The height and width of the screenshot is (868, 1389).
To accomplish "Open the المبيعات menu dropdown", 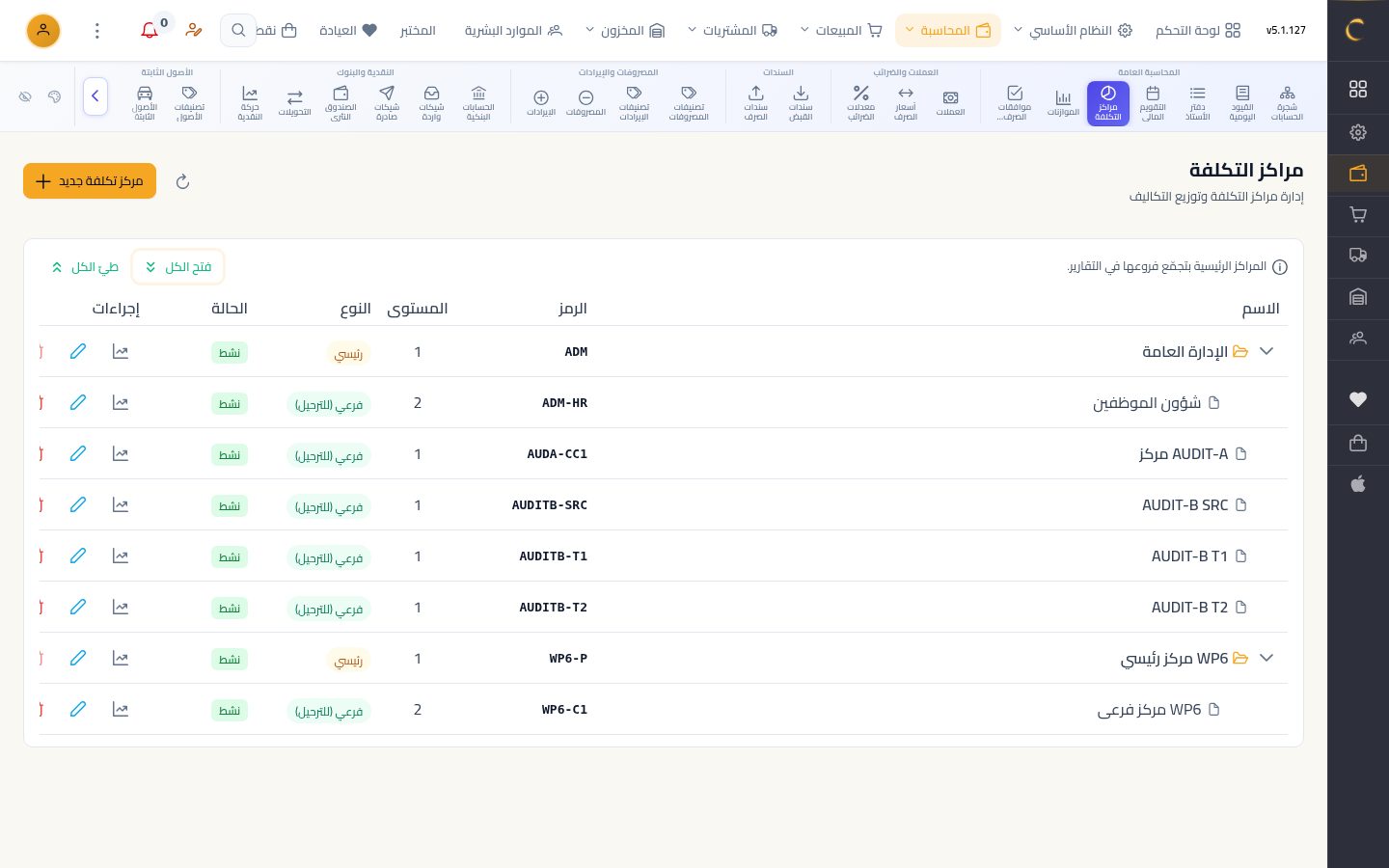I will click(841, 31).
